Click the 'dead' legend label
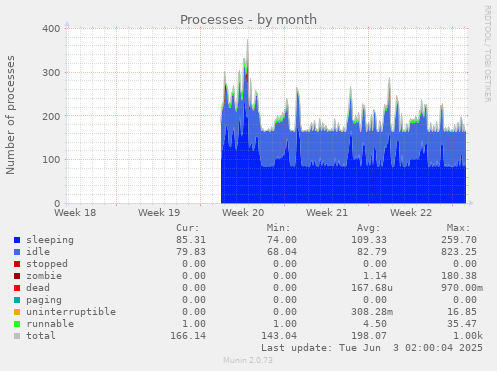Screen dimensions: 497x371 click(x=38, y=288)
